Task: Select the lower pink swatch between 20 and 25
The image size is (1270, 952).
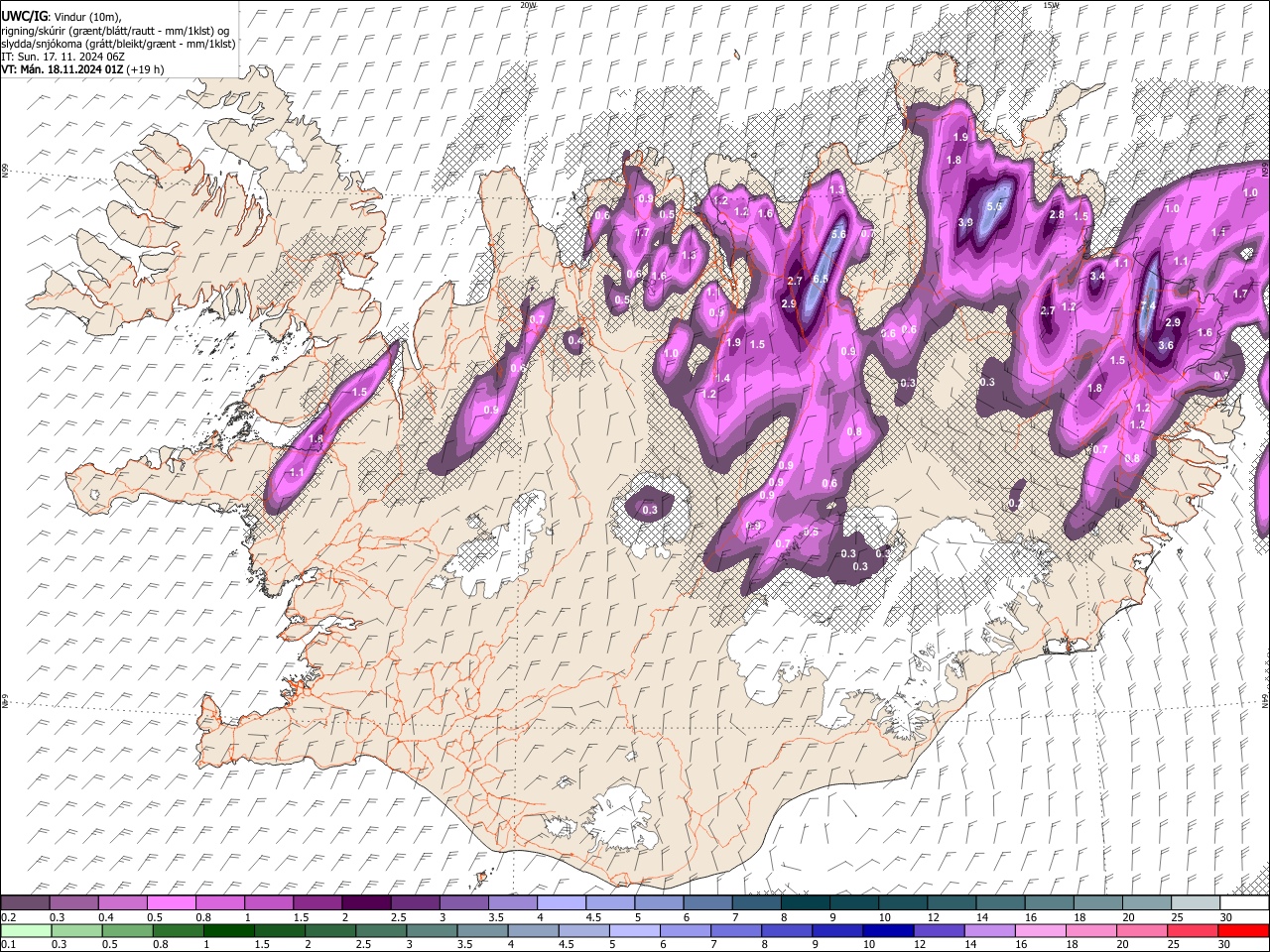Action: (1140, 930)
